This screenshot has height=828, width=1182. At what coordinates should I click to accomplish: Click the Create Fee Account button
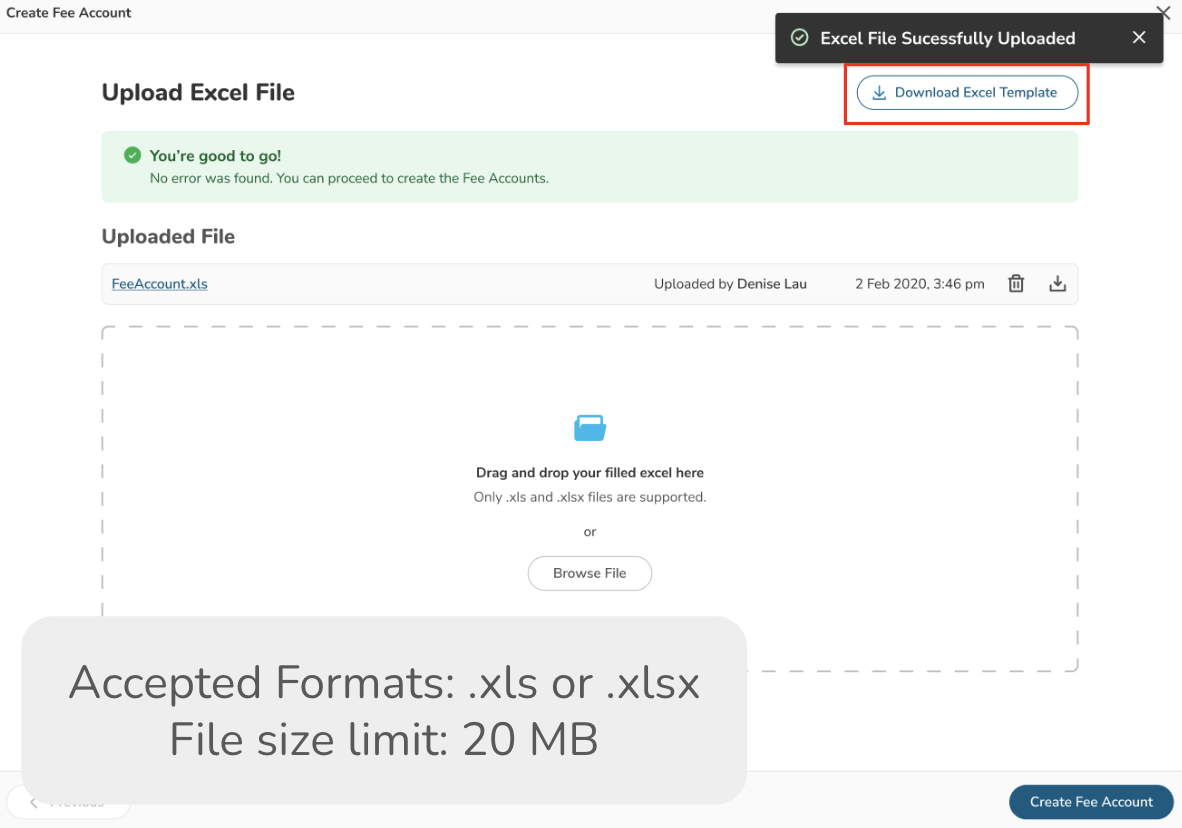pyautogui.click(x=1091, y=802)
